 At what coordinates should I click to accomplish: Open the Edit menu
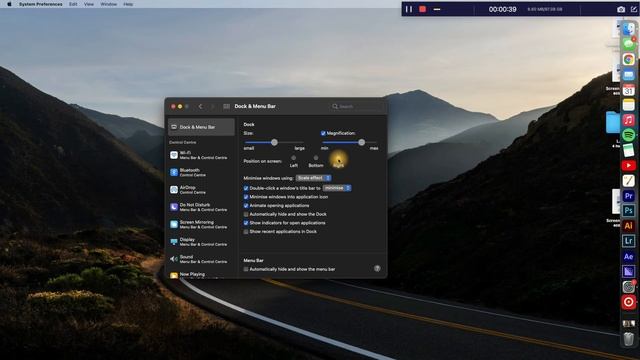73,4
